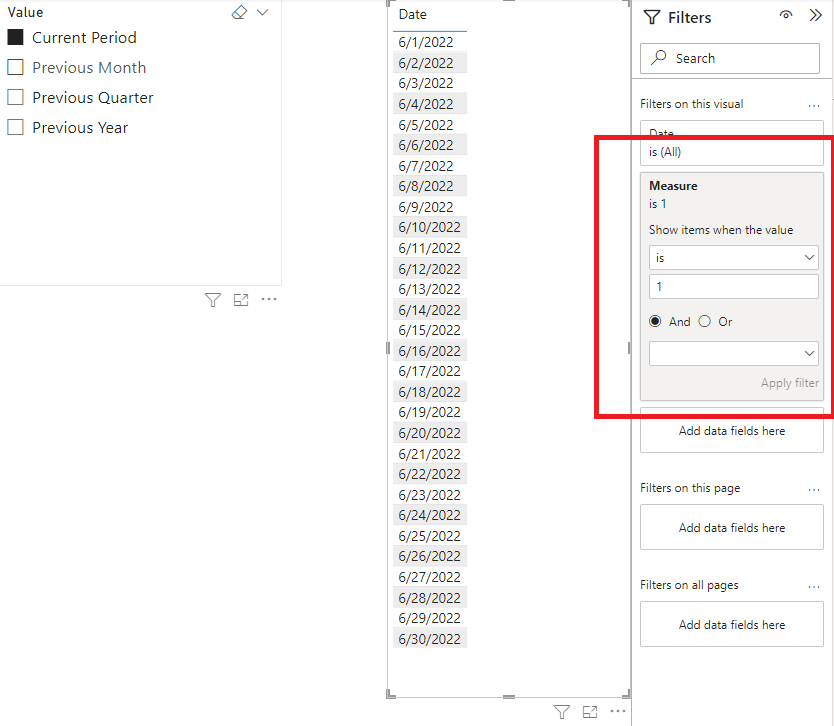This screenshot has height=726, width=834.
Task: Uncheck the Current Period checkbox
Action: pyautogui.click(x=15, y=37)
